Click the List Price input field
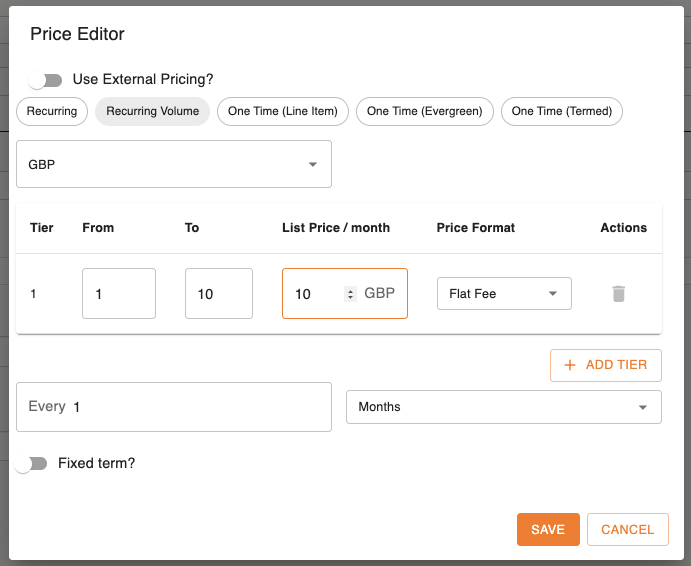The image size is (691, 566). click(315, 294)
